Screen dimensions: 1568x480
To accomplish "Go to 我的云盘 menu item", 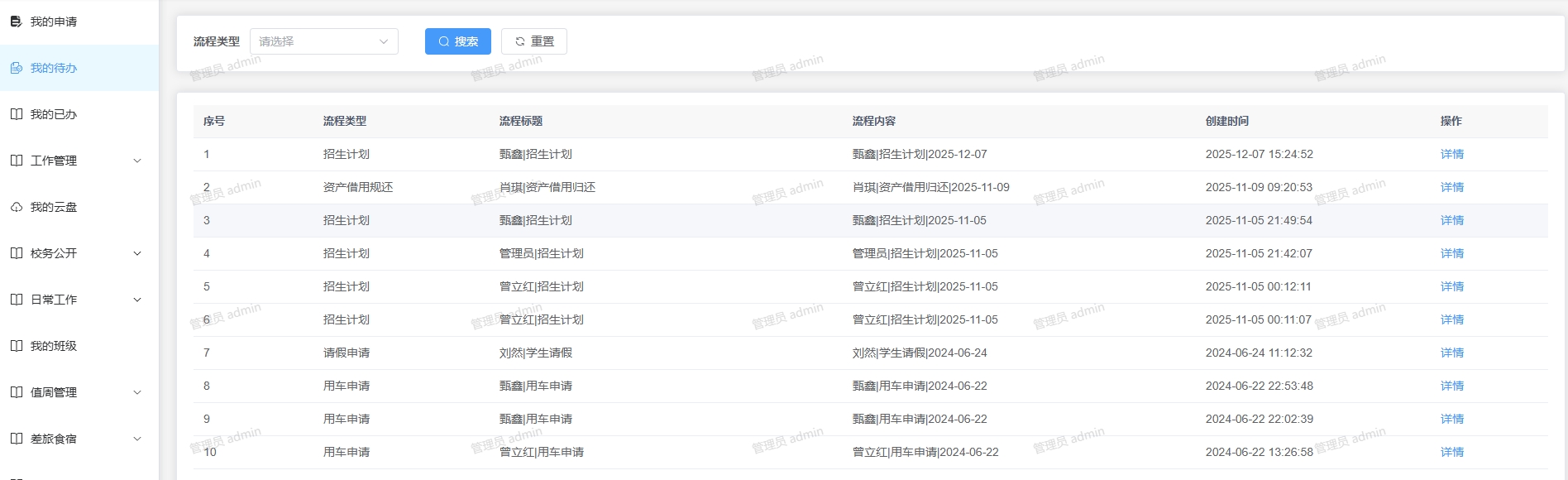I will [x=54, y=207].
